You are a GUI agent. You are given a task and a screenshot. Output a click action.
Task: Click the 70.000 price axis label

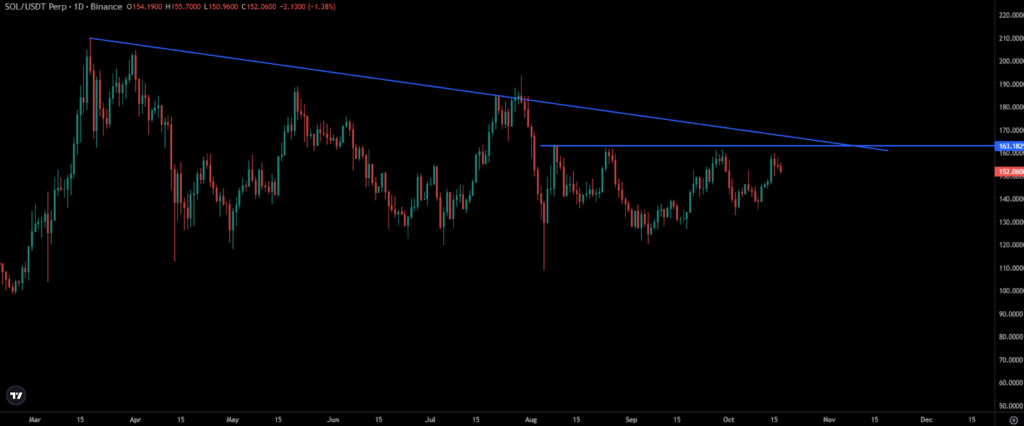pyautogui.click(x=1011, y=360)
